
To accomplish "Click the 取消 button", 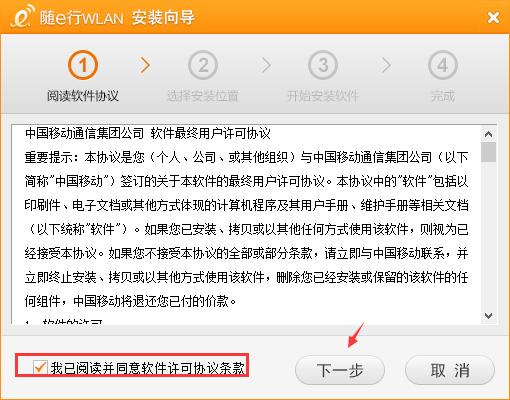I will [x=450, y=370].
